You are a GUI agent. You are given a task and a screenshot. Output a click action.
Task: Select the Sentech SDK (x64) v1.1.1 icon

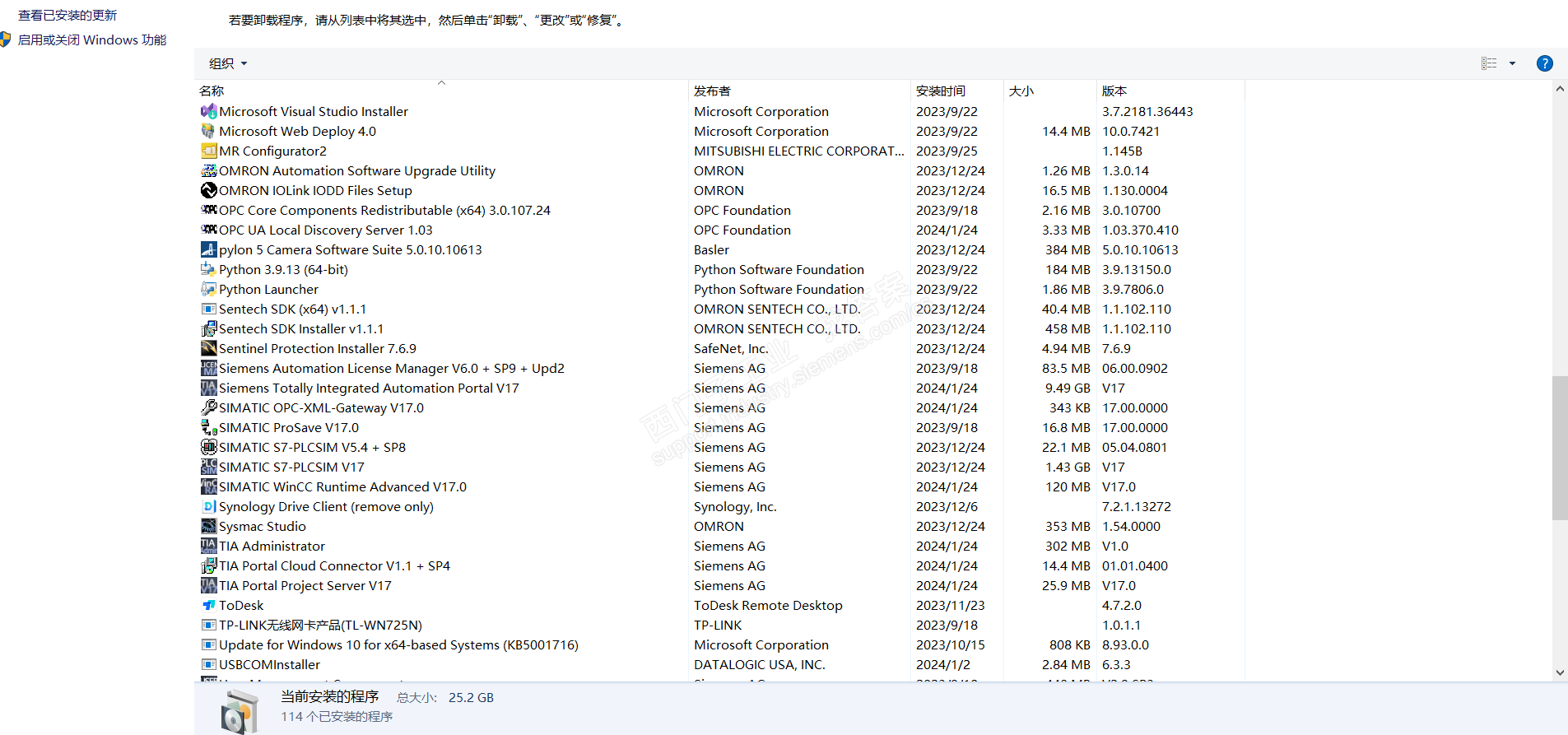click(x=209, y=309)
